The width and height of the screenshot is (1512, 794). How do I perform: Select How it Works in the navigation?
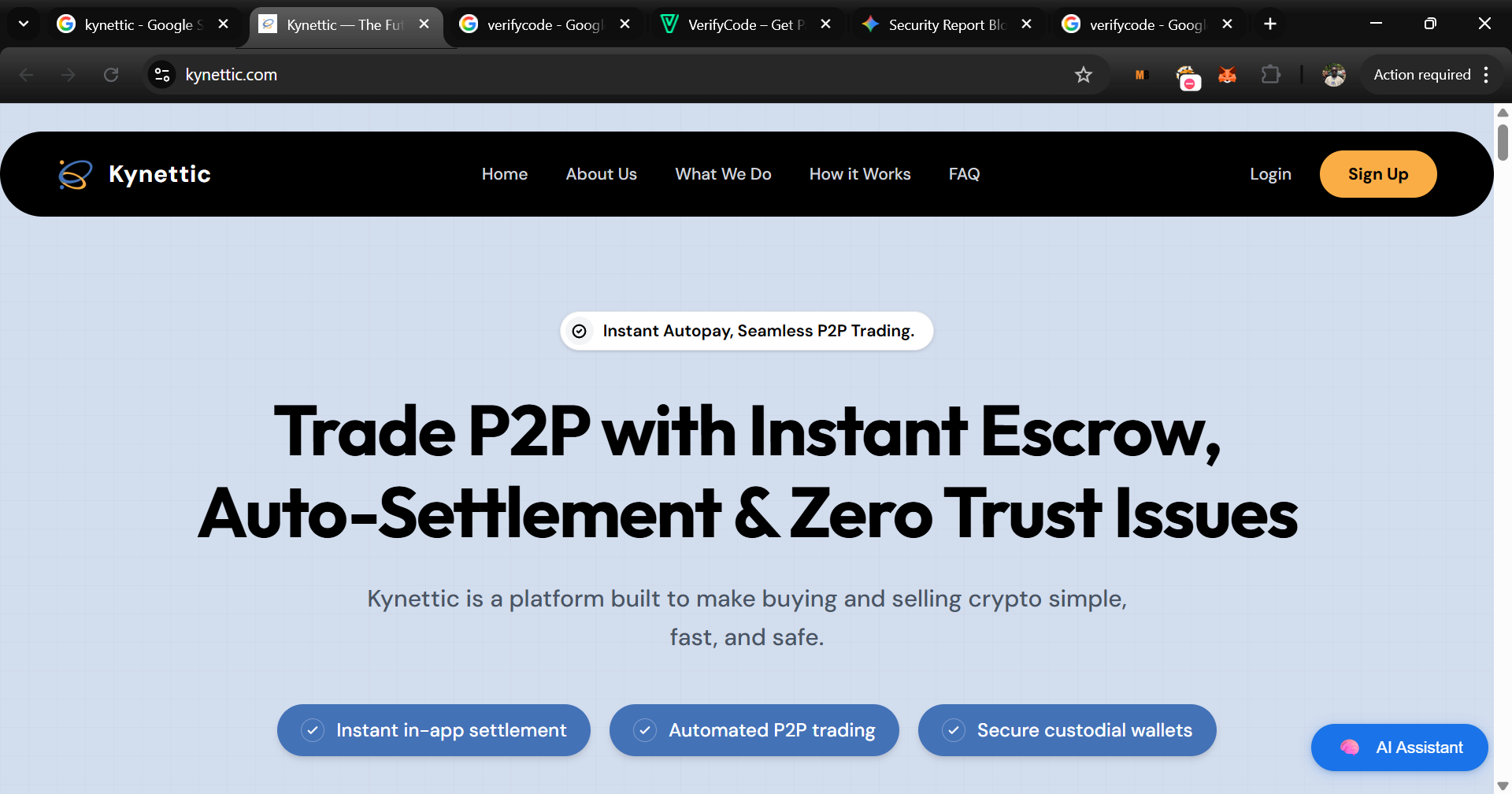point(860,174)
